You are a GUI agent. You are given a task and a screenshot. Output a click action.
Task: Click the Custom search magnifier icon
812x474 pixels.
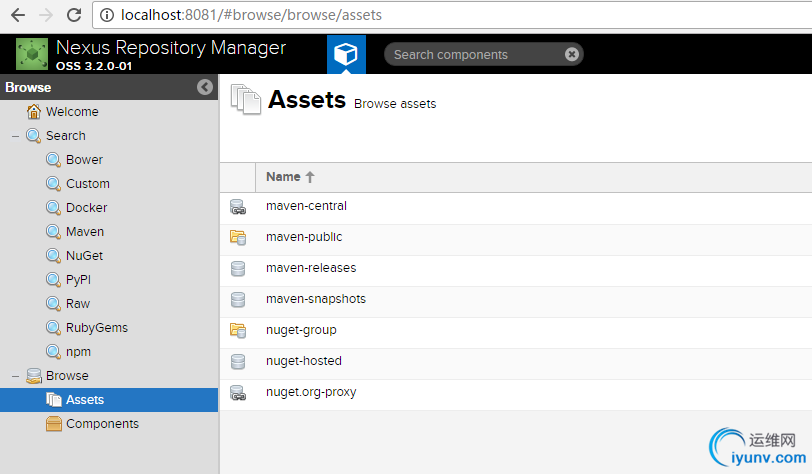(x=53, y=183)
